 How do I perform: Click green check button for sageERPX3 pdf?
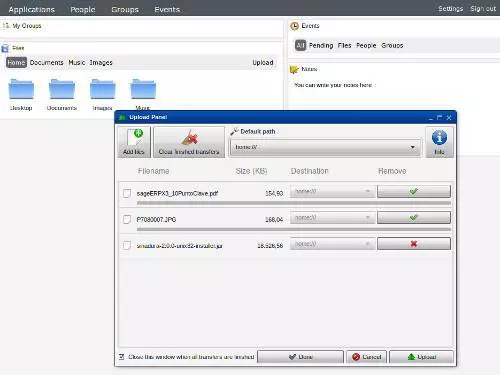click(x=414, y=191)
